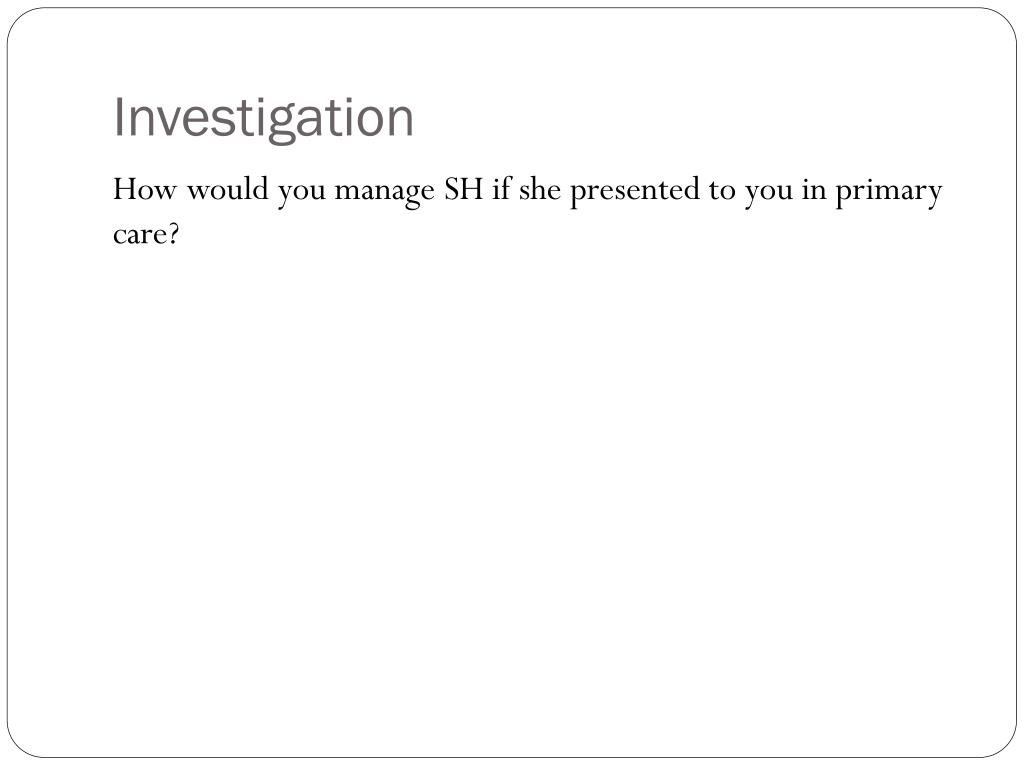This screenshot has height=768, width=1024.
Task: Click the word 'she' in the question
Action: click(539, 190)
